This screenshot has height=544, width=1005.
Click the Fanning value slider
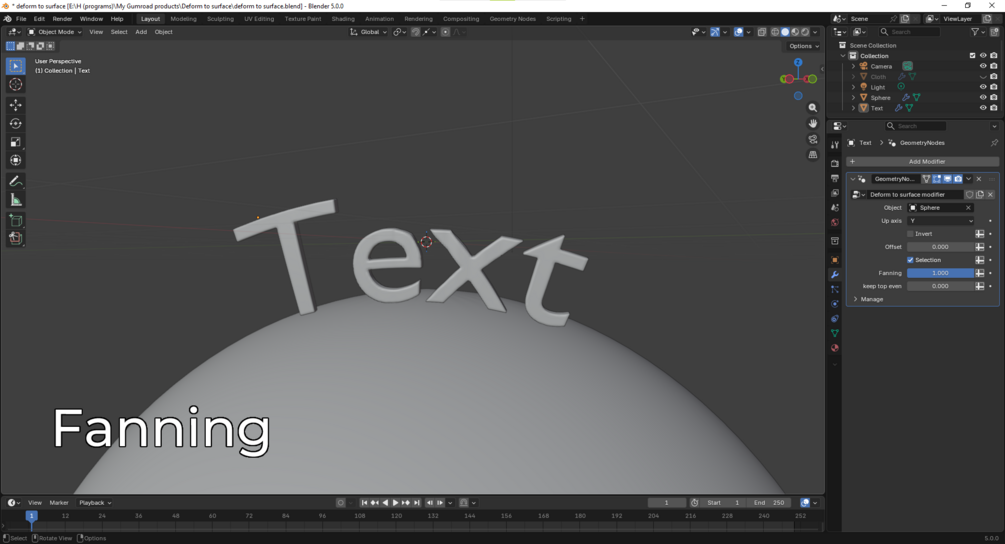click(x=940, y=273)
